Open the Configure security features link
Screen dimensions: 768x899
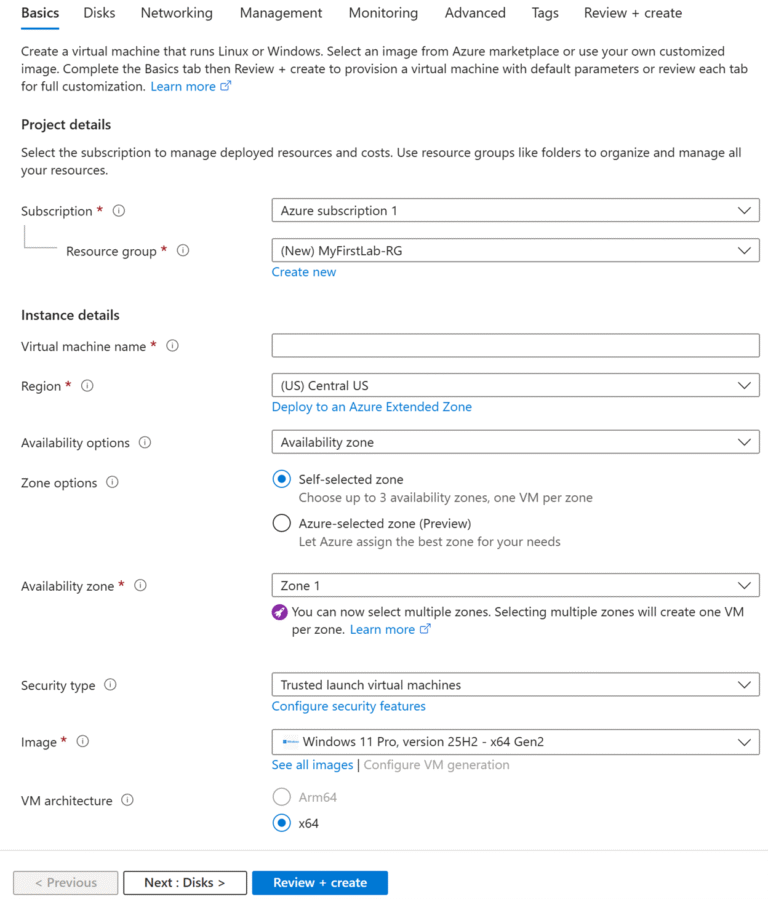tap(348, 706)
